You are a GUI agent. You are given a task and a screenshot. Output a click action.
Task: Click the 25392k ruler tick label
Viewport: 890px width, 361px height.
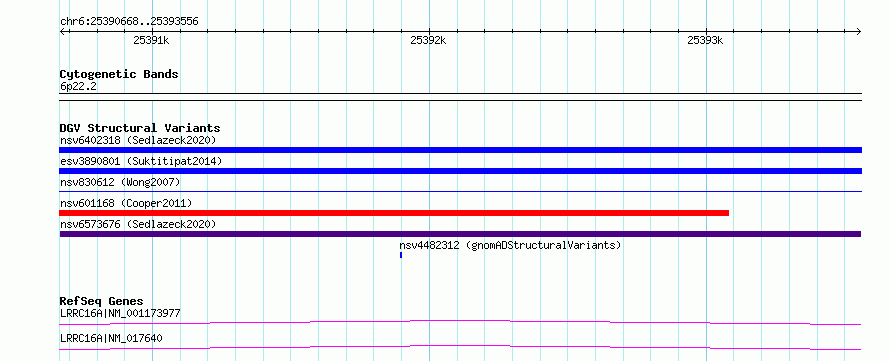428,40
